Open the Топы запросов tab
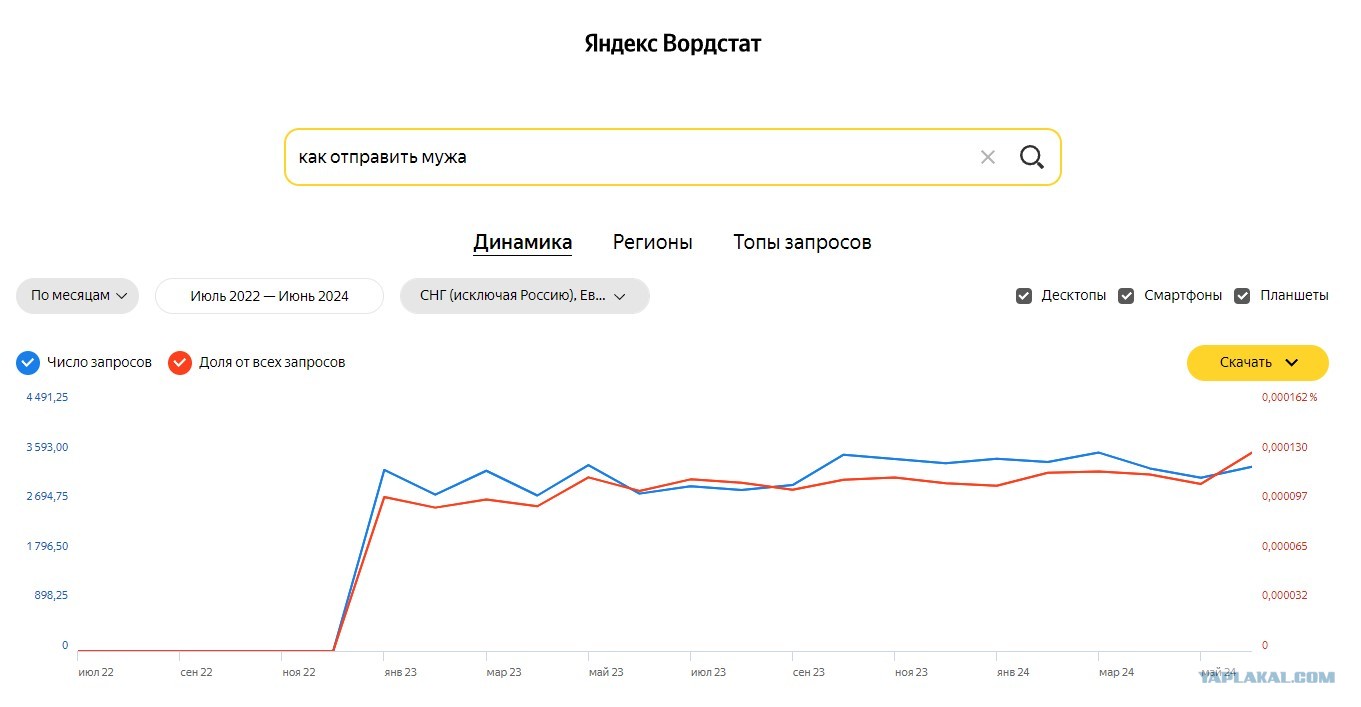 (802, 243)
